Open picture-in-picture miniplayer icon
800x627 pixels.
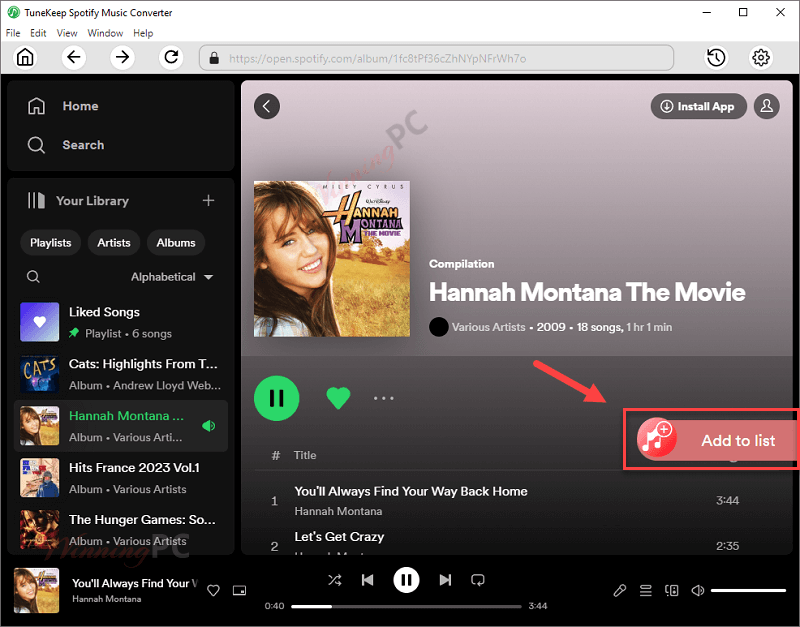(239, 590)
